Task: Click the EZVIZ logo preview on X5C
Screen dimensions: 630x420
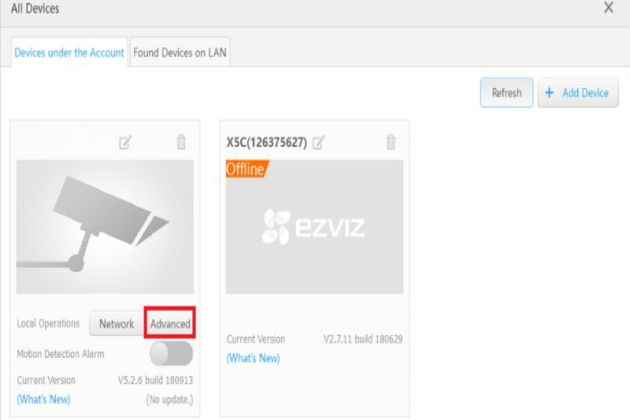Action: click(314, 226)
